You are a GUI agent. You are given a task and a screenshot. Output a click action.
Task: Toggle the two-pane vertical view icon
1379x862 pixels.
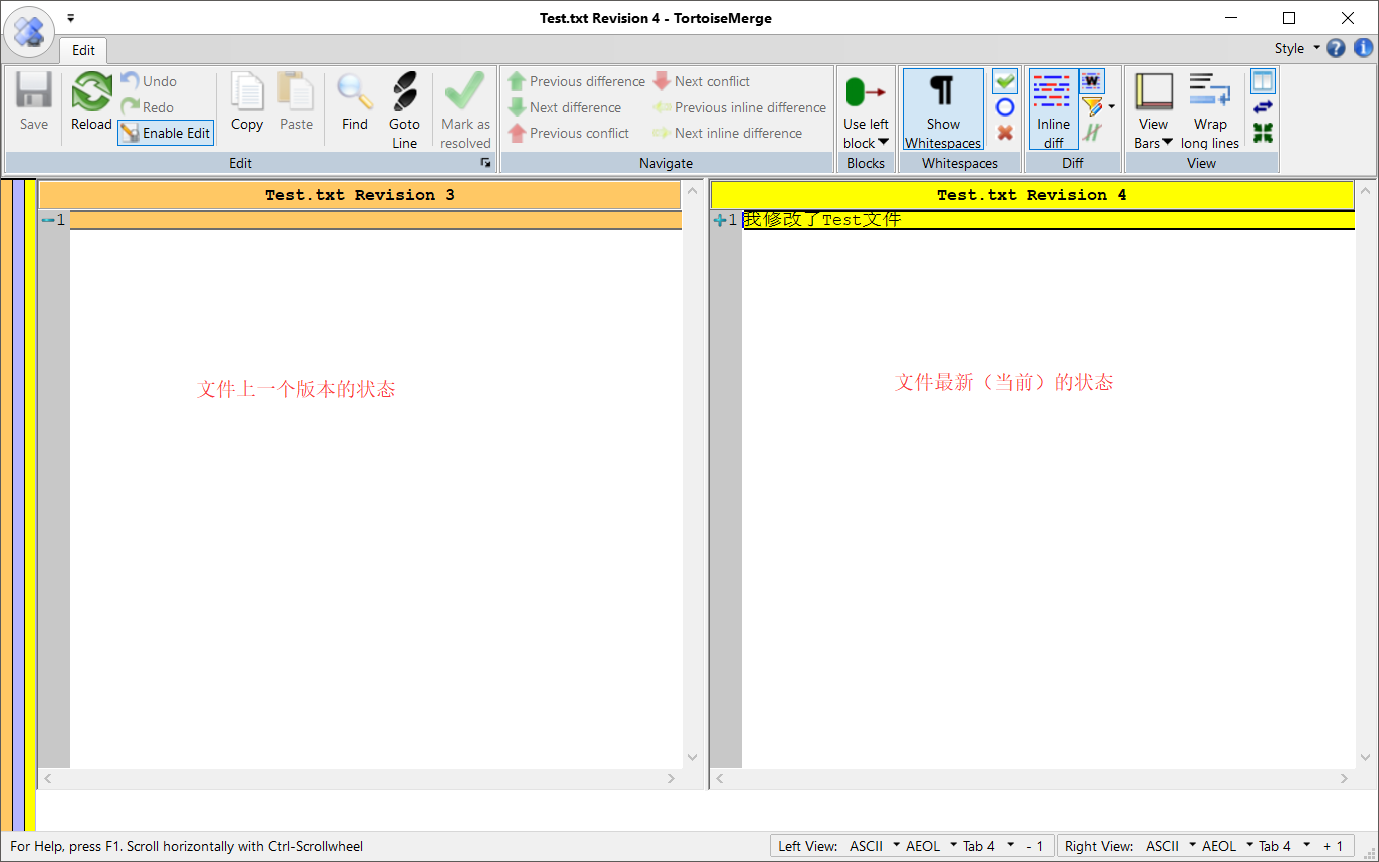tap(1263, 81)
